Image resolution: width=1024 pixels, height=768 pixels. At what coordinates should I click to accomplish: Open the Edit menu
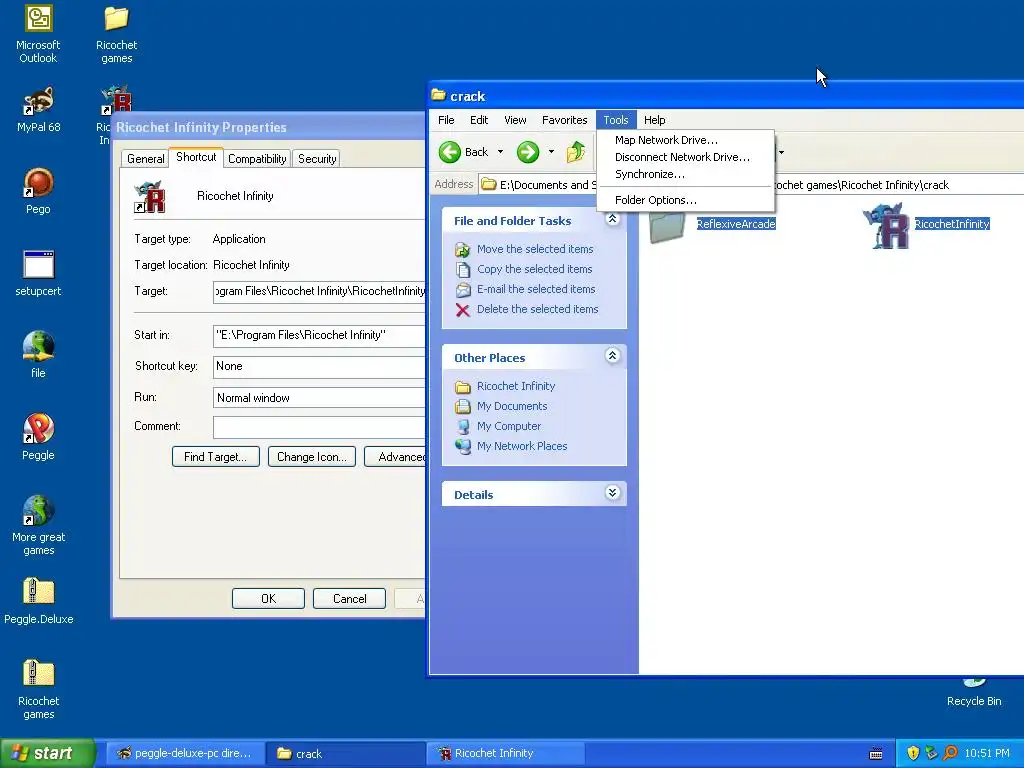(x=479, y=120)
